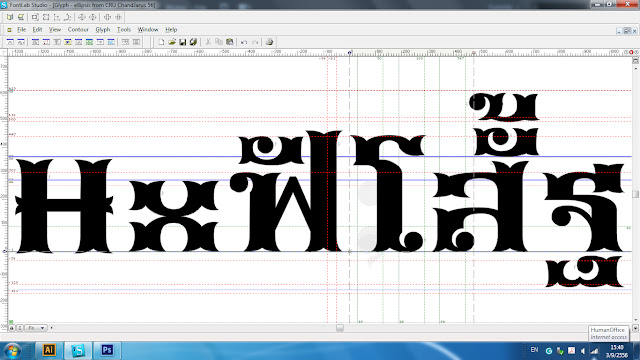Click the green-highlighted panel icon
The height and width of the screenshot is (360, 640).
(x=89, y=42)
